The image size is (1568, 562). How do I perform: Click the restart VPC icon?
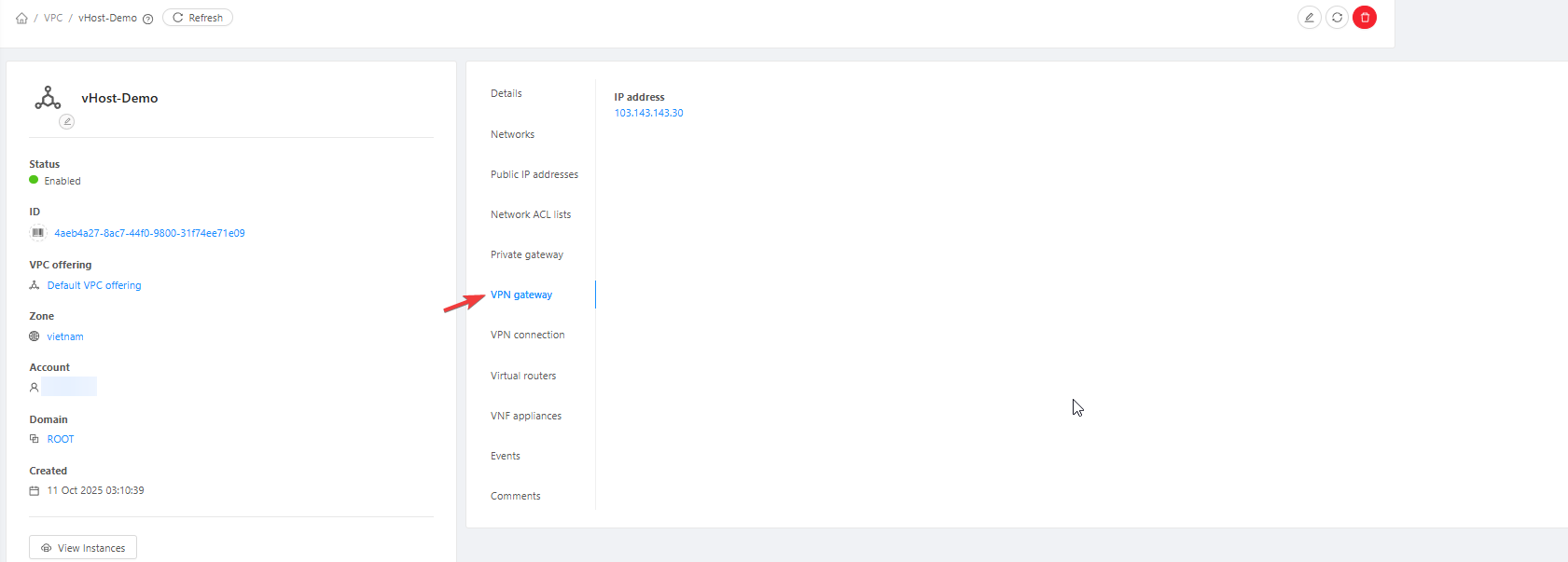pyautogui.click(x=1337, y=18)
